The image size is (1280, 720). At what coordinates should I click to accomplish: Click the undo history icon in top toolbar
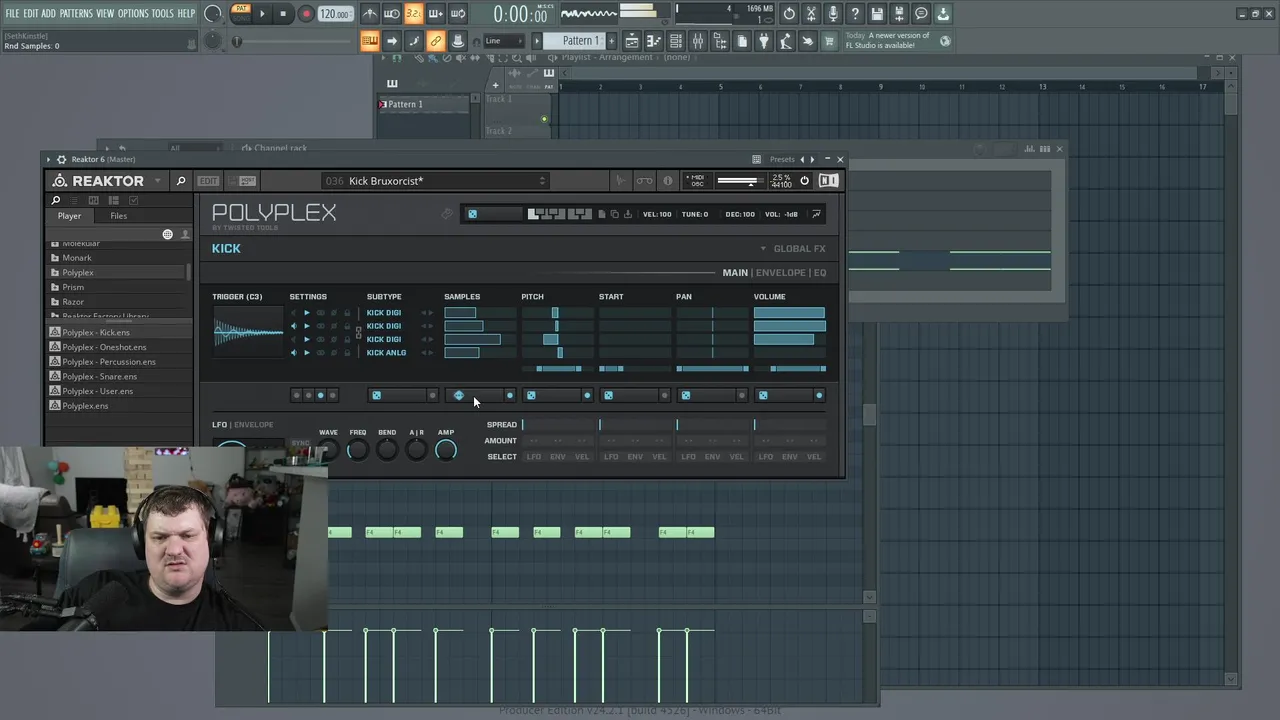click(x=789, y=14)
